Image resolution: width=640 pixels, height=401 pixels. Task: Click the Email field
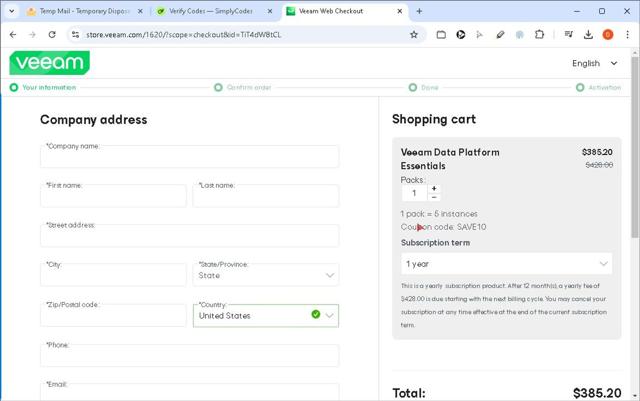click(189, 392)
